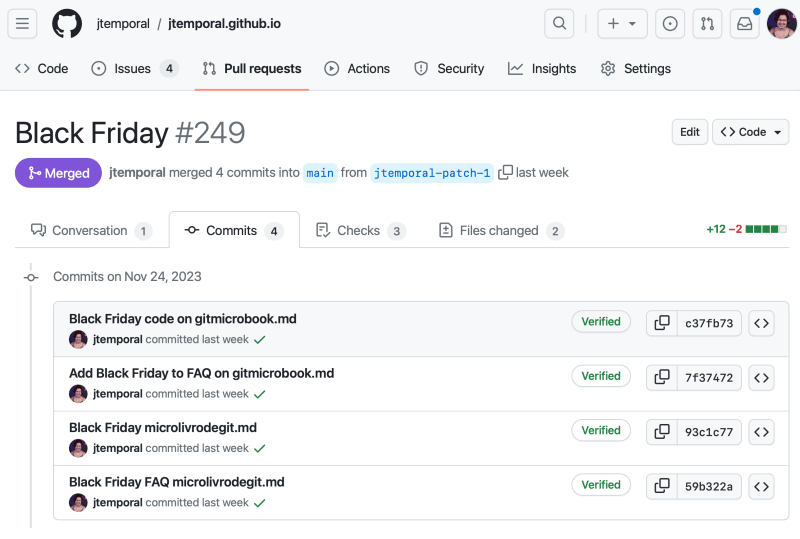Switch to the Conversation tab
The height and width of the screenshot is (539, 800).
click(91, 231)
